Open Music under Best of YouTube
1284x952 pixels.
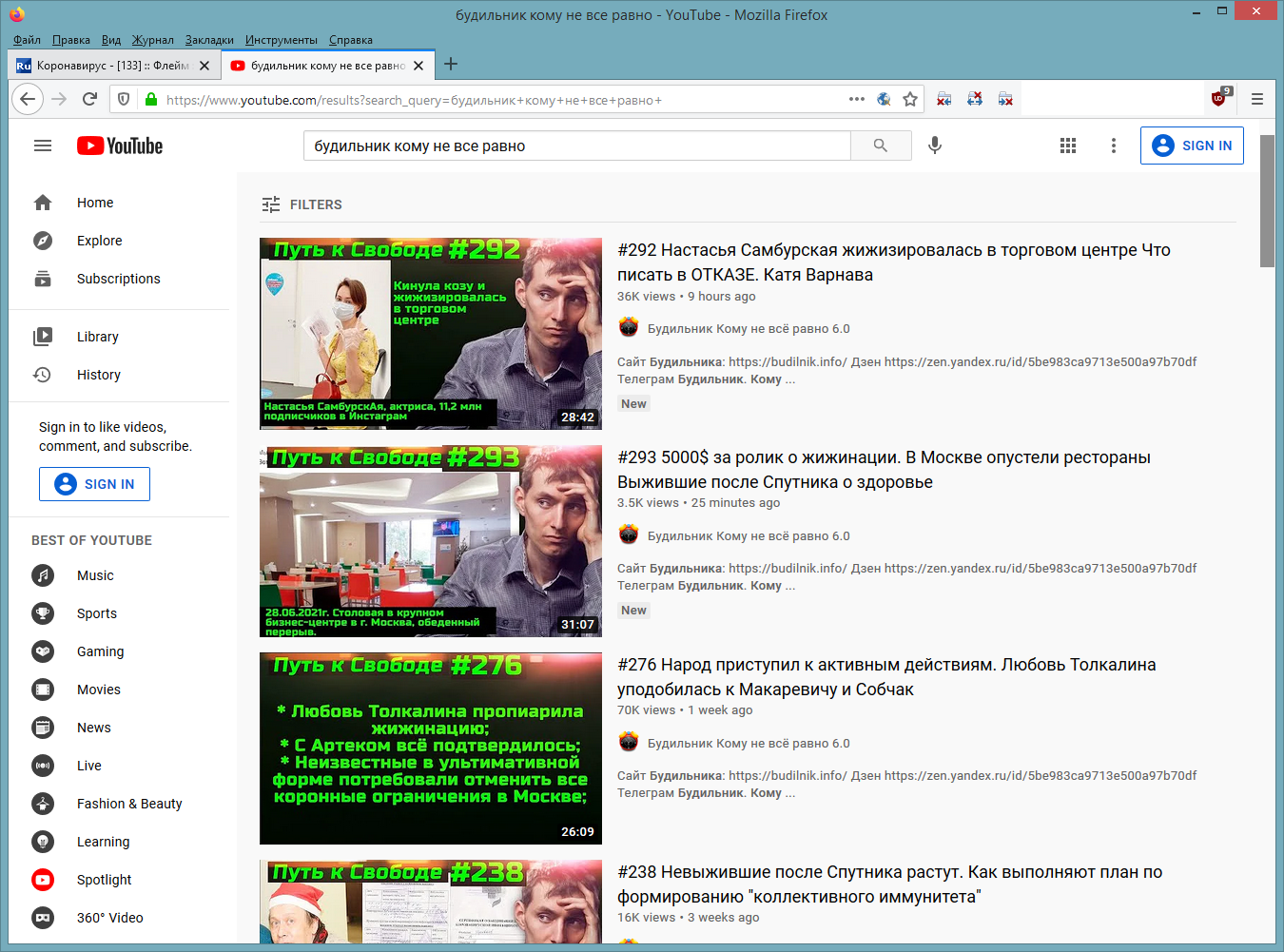pyautogui.click(x=119, y=575)
